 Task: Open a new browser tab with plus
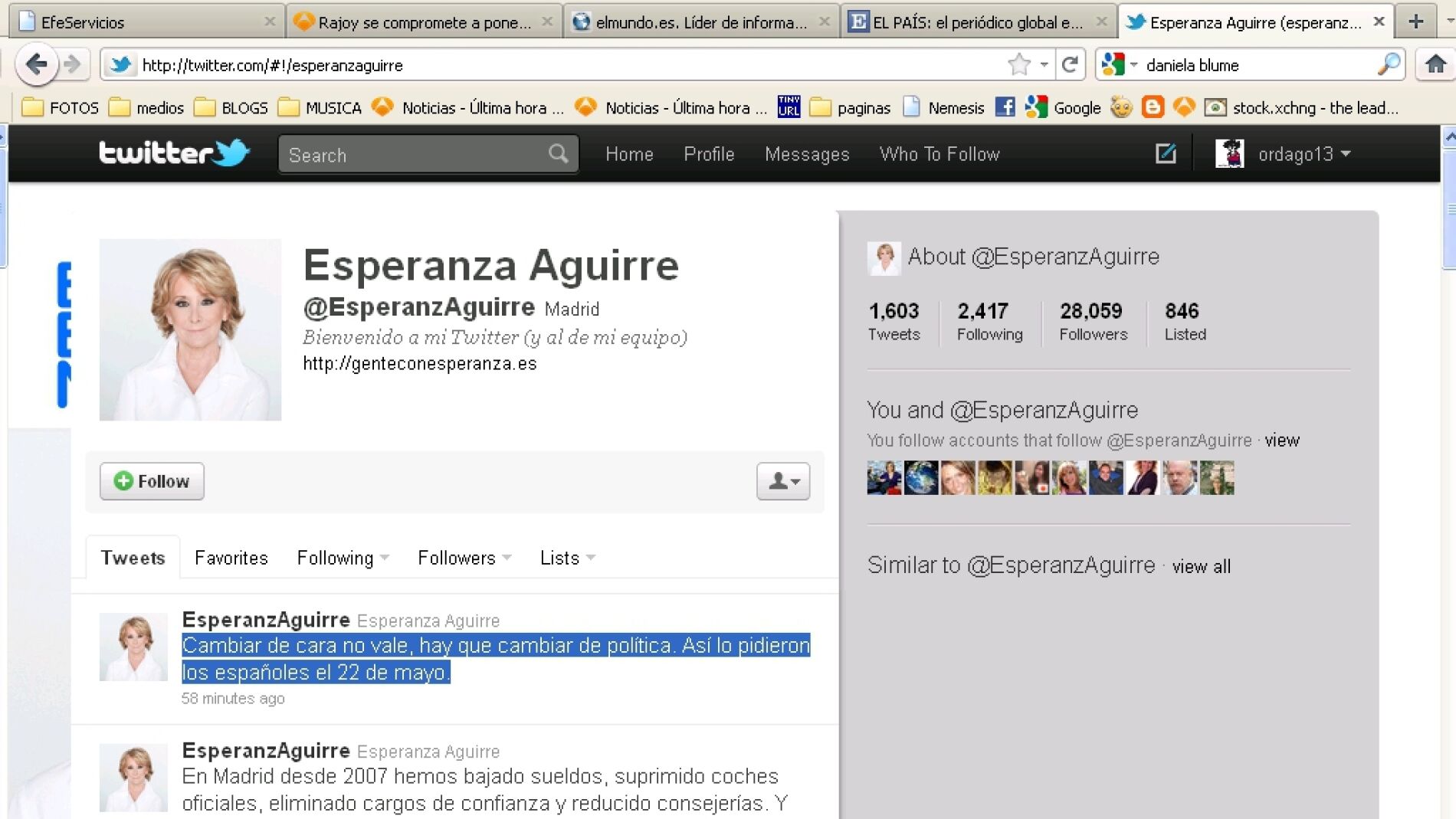tap(1415, 21)
